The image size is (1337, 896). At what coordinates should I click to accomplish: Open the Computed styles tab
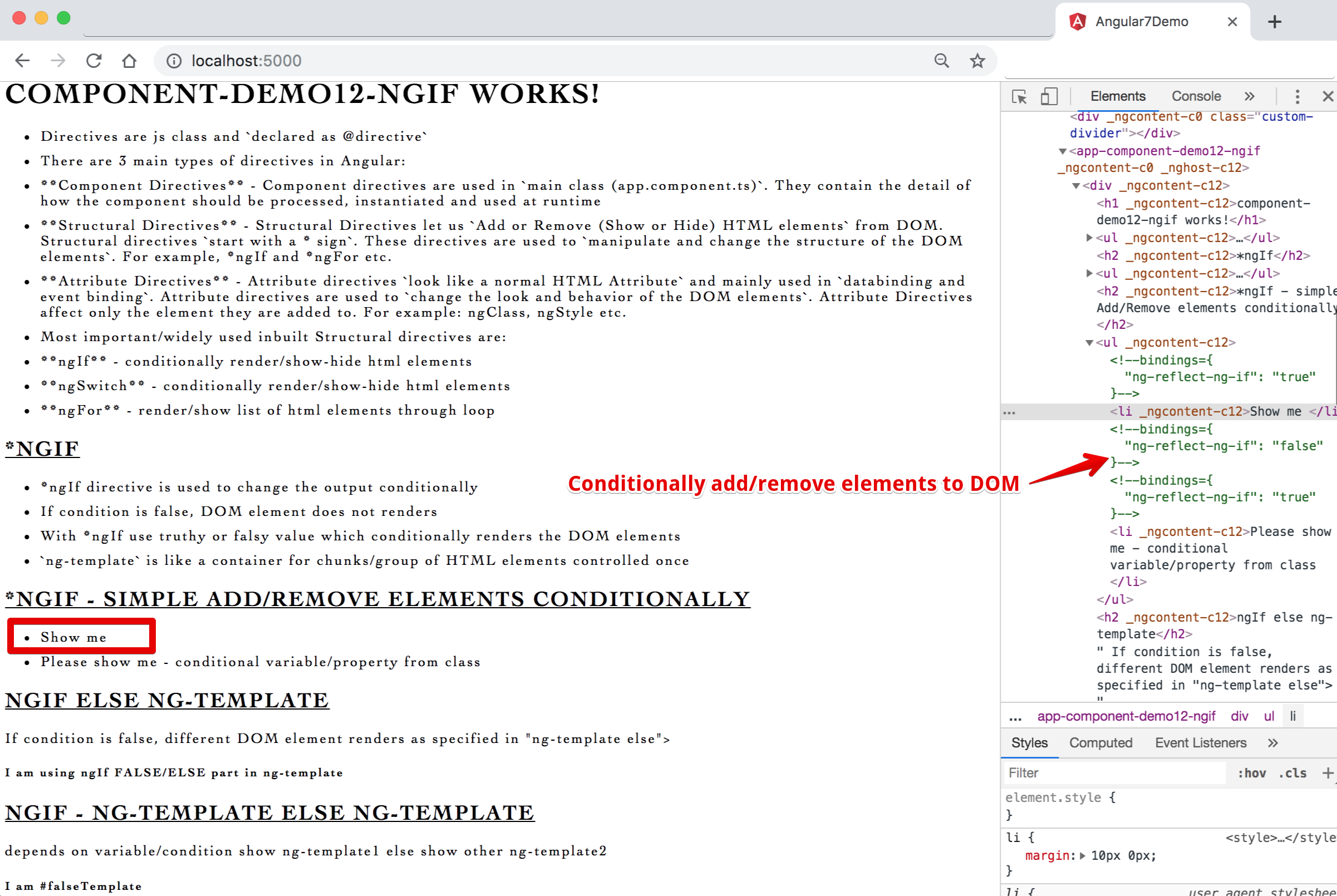coord(1100,743)
